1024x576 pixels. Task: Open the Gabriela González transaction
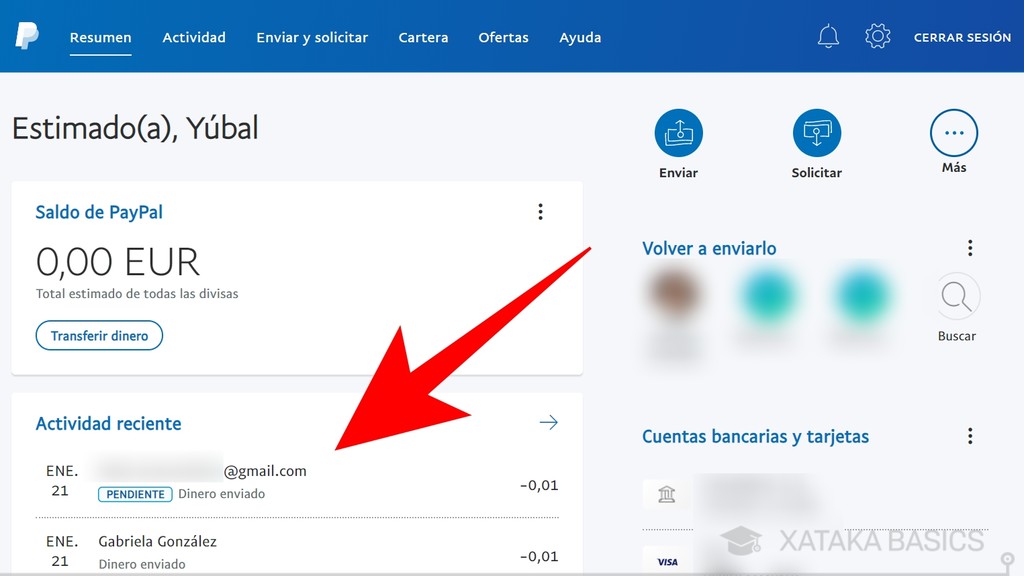[x=297, y=552]
